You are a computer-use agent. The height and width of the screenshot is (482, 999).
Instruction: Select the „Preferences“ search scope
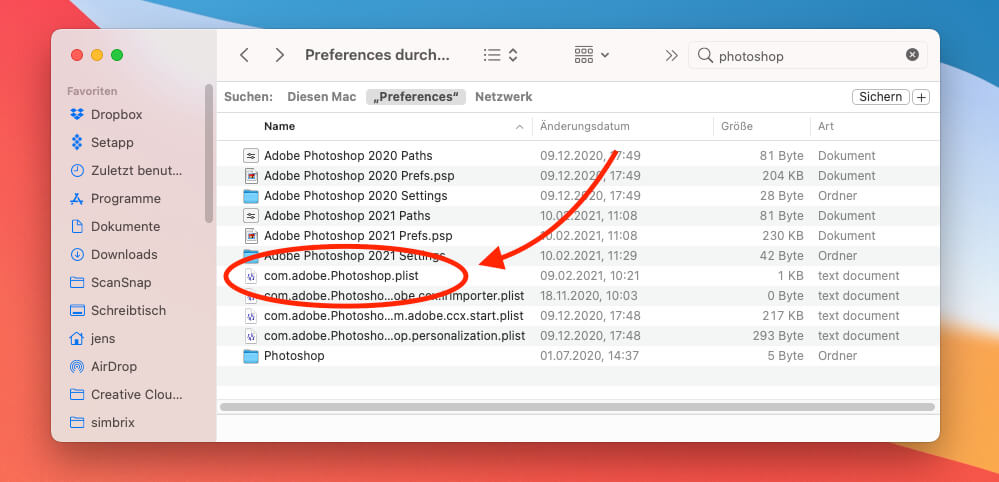(x=415, y=97)
